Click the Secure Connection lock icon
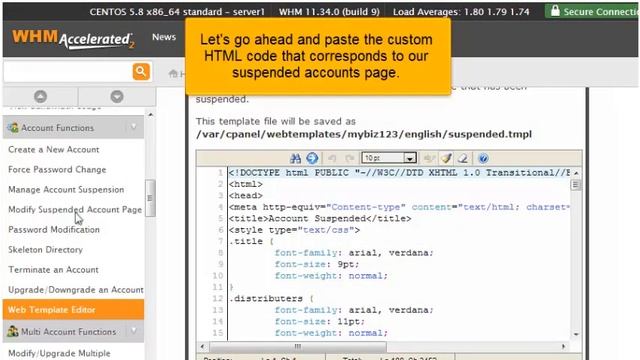Image resolution: width=640 pixels, height=360 pixels. tap(555, 11)
